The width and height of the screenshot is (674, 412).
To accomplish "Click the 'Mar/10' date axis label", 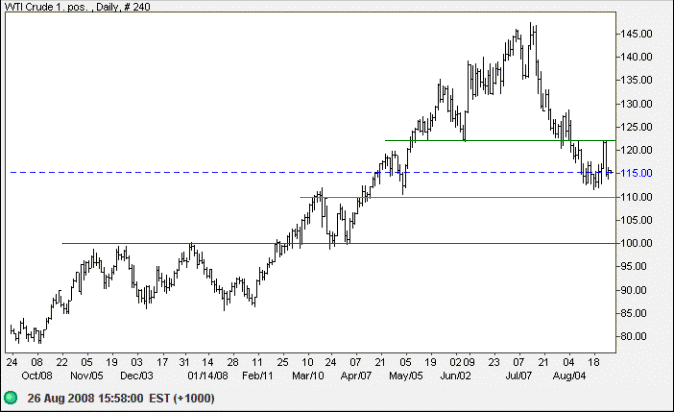I will (308, 376).
